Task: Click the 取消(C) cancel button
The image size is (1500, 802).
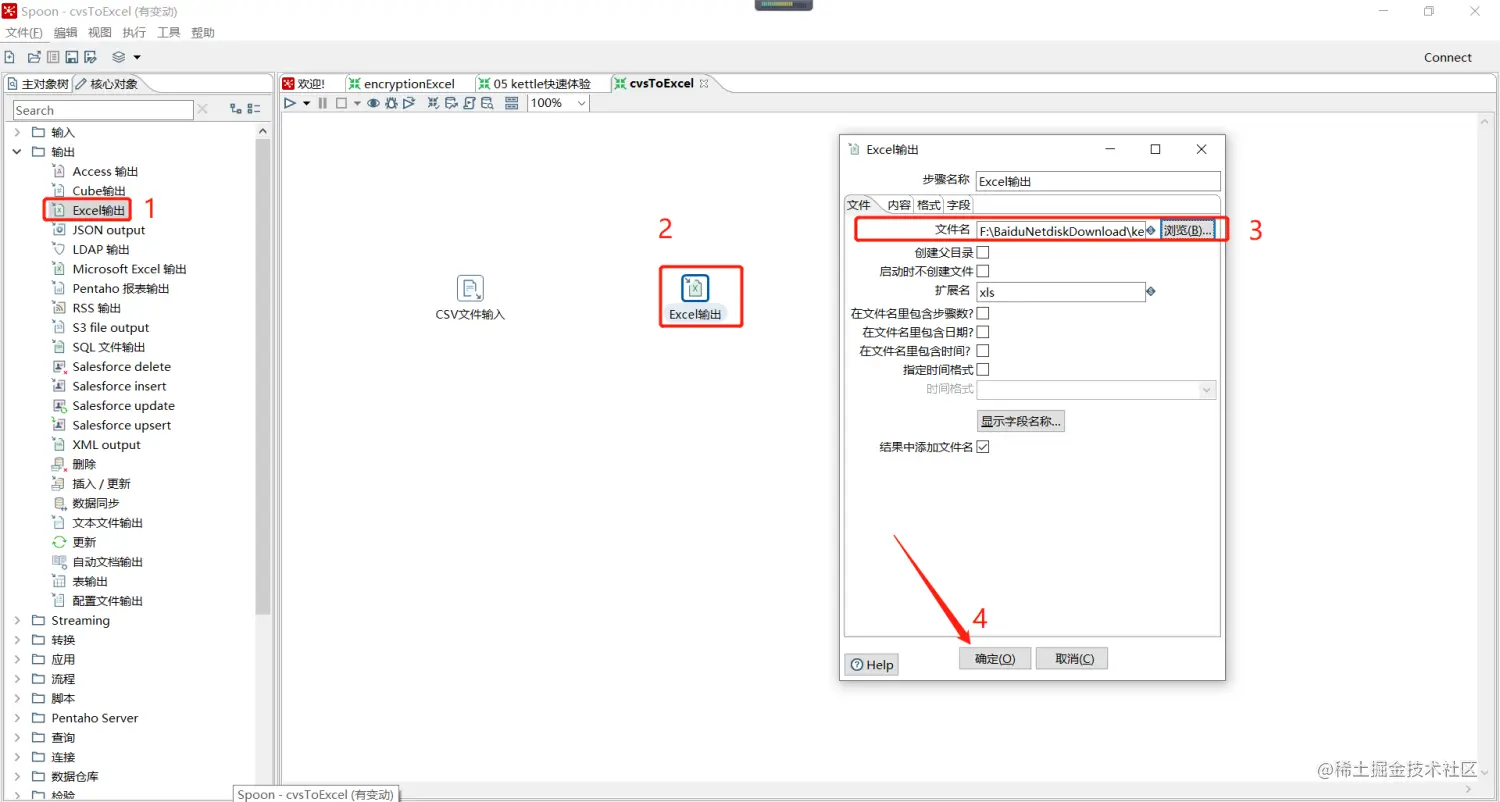Action: [1072, 659]
